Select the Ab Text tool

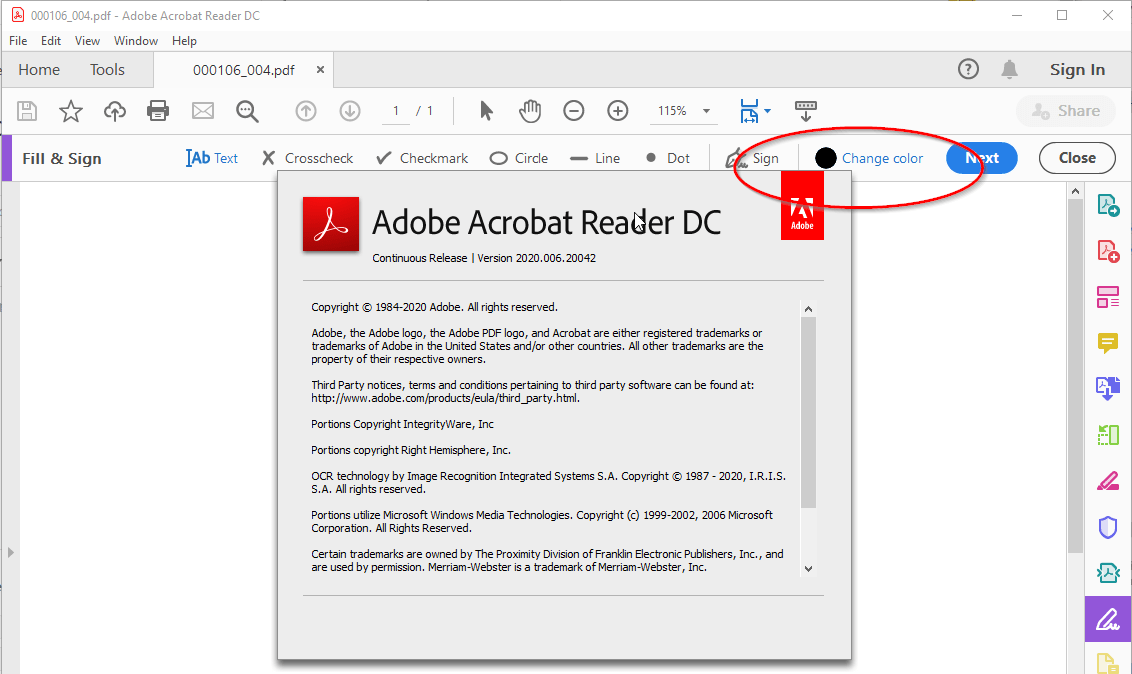[212, 158]
